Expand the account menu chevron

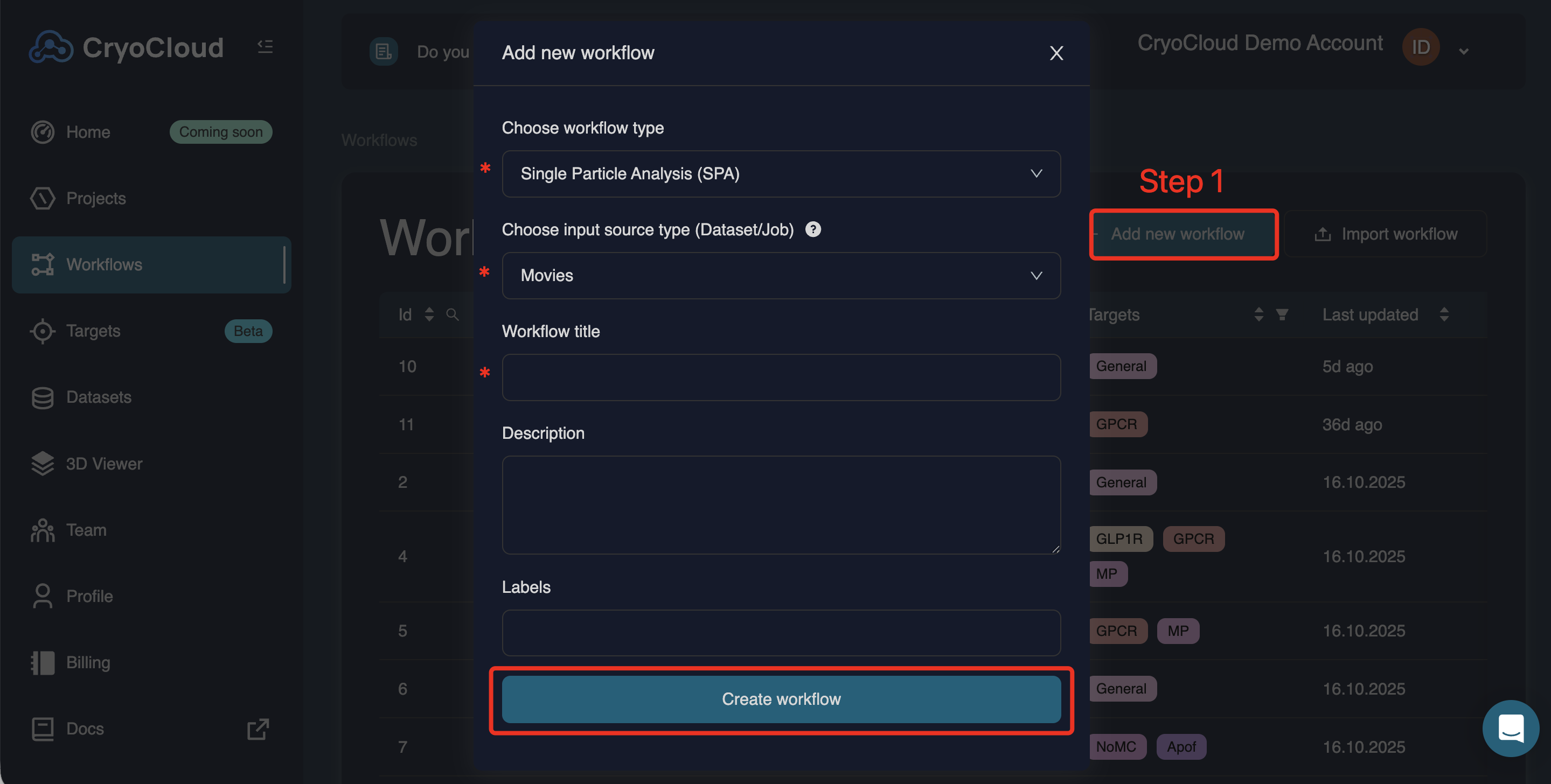(1464, 51)
